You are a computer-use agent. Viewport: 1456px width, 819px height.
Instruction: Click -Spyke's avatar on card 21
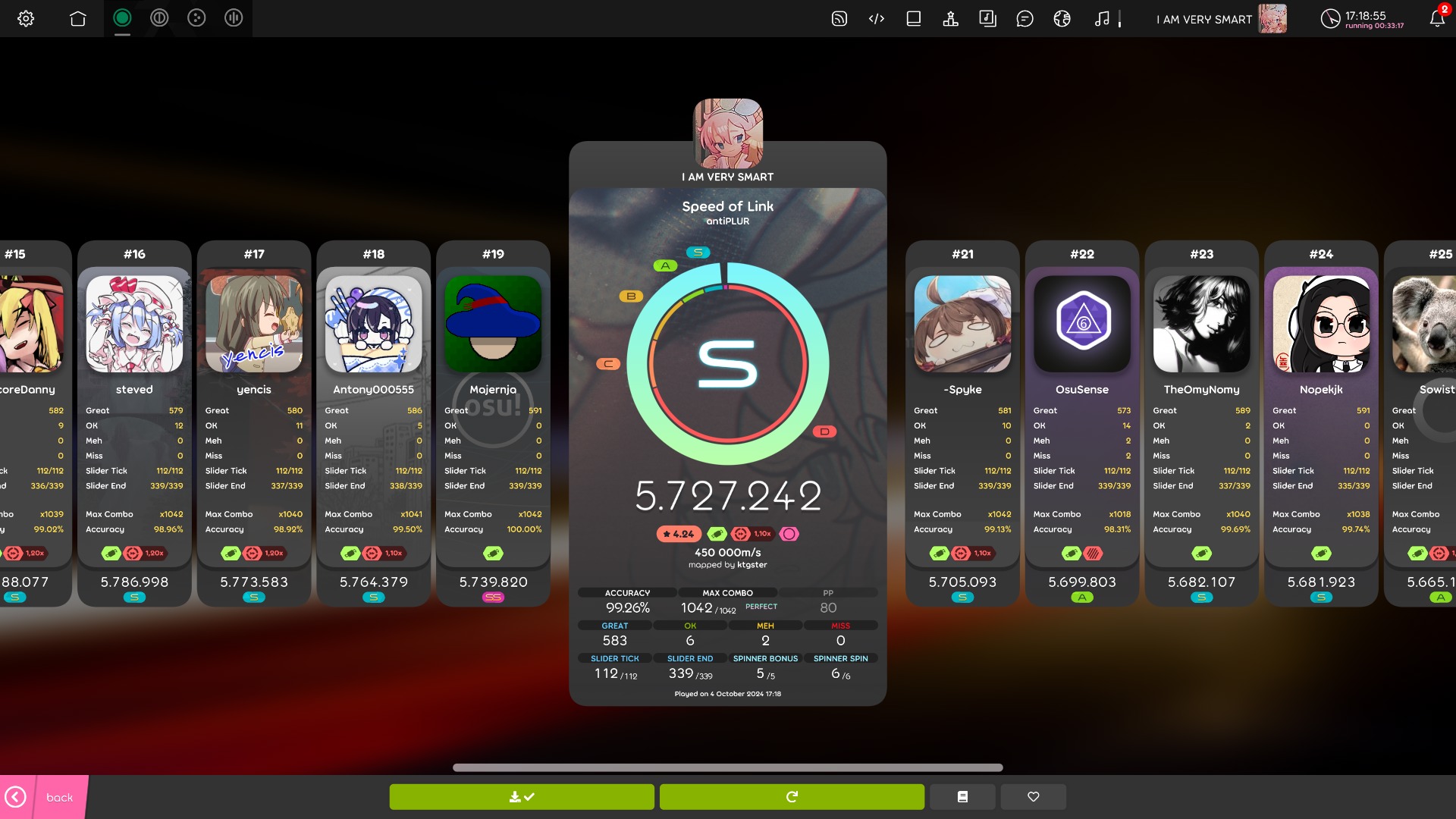[962, 324]
